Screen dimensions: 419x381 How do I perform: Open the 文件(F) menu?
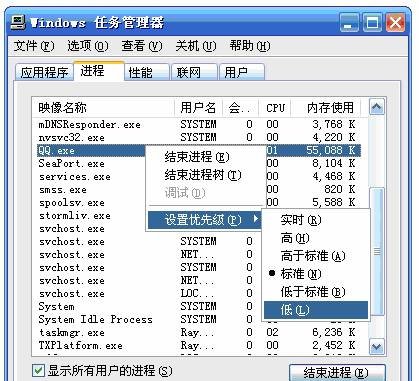pos(34,46)
